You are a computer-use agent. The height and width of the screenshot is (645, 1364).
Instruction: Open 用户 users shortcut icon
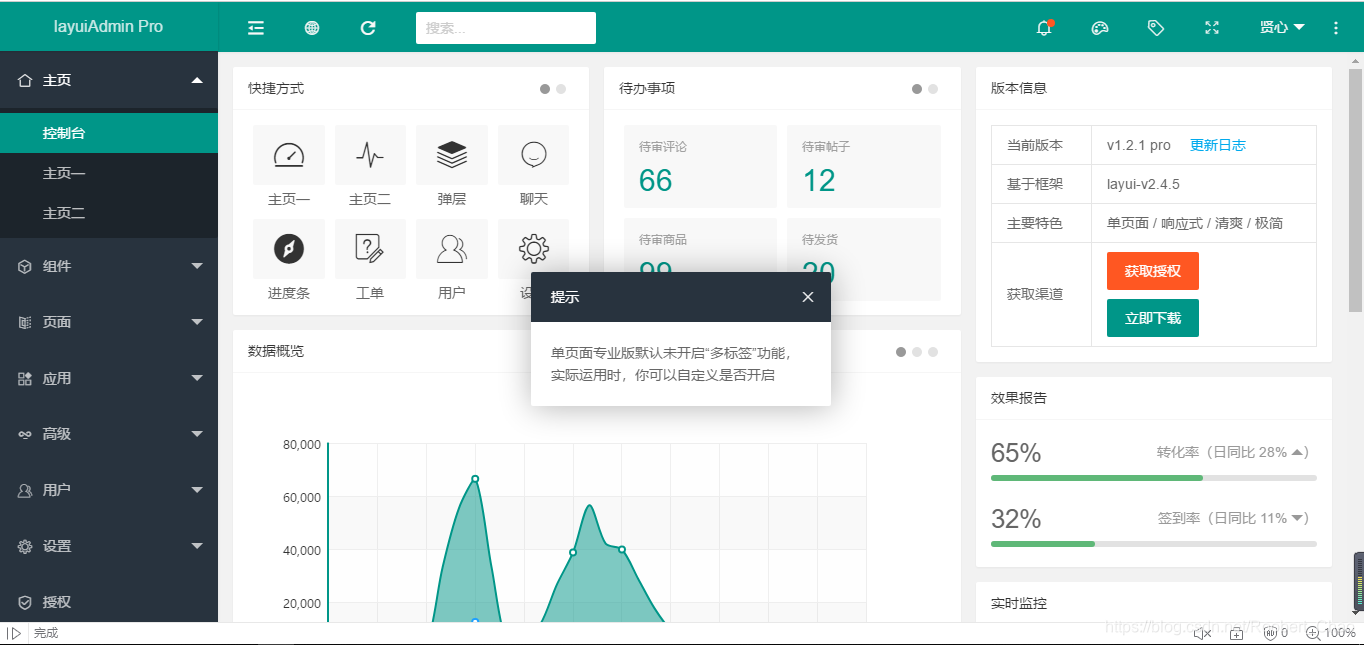(452, 249)
